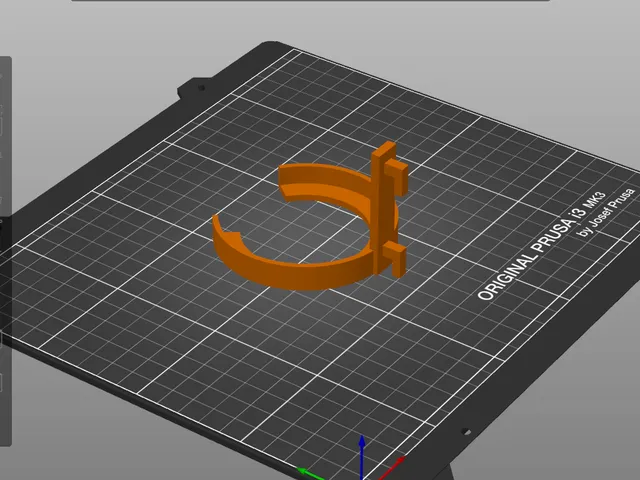Screen dimensions: 640x480
Task: Click the green Y axis arrow
Action: coord(311,474)
